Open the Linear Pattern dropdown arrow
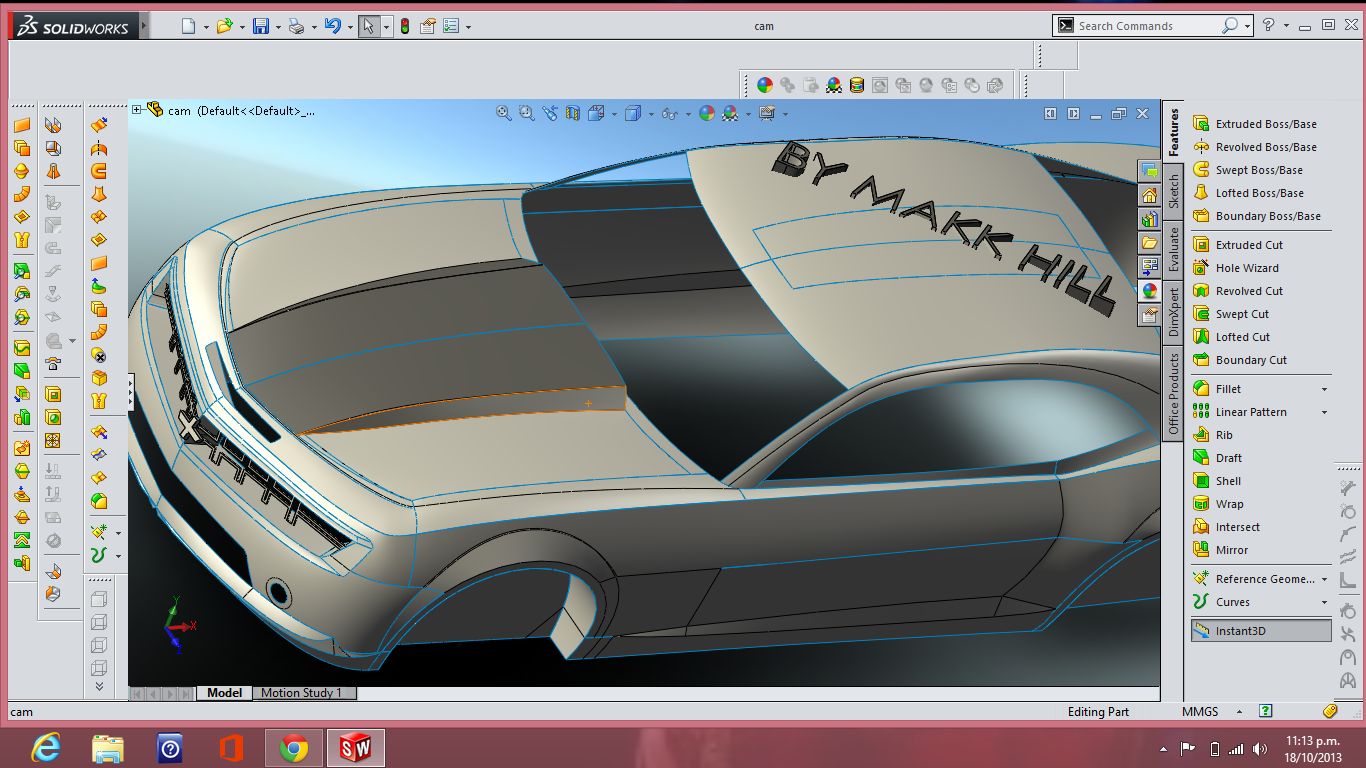 click(1324, 412)
